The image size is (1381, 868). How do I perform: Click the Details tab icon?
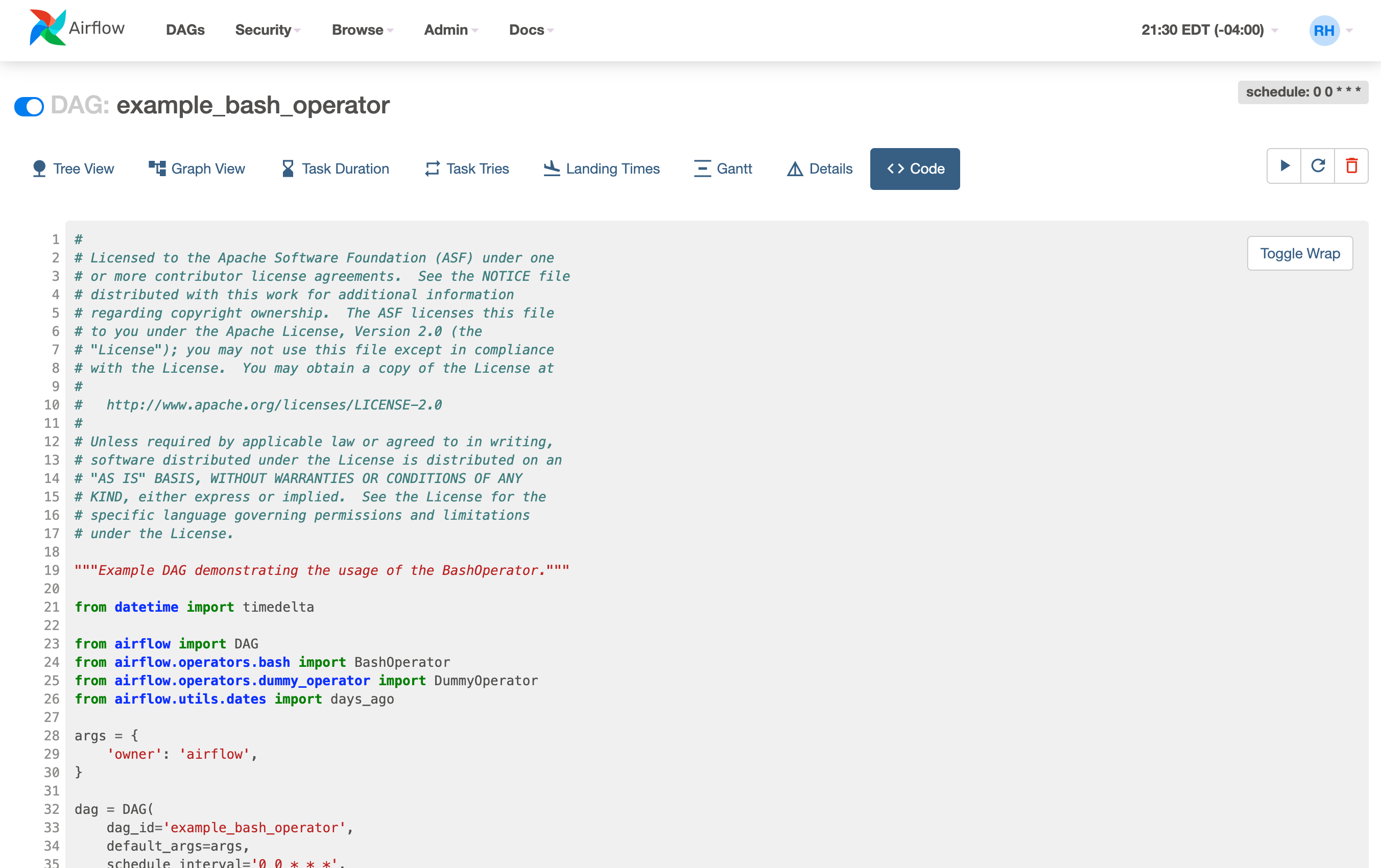[794, 168]
